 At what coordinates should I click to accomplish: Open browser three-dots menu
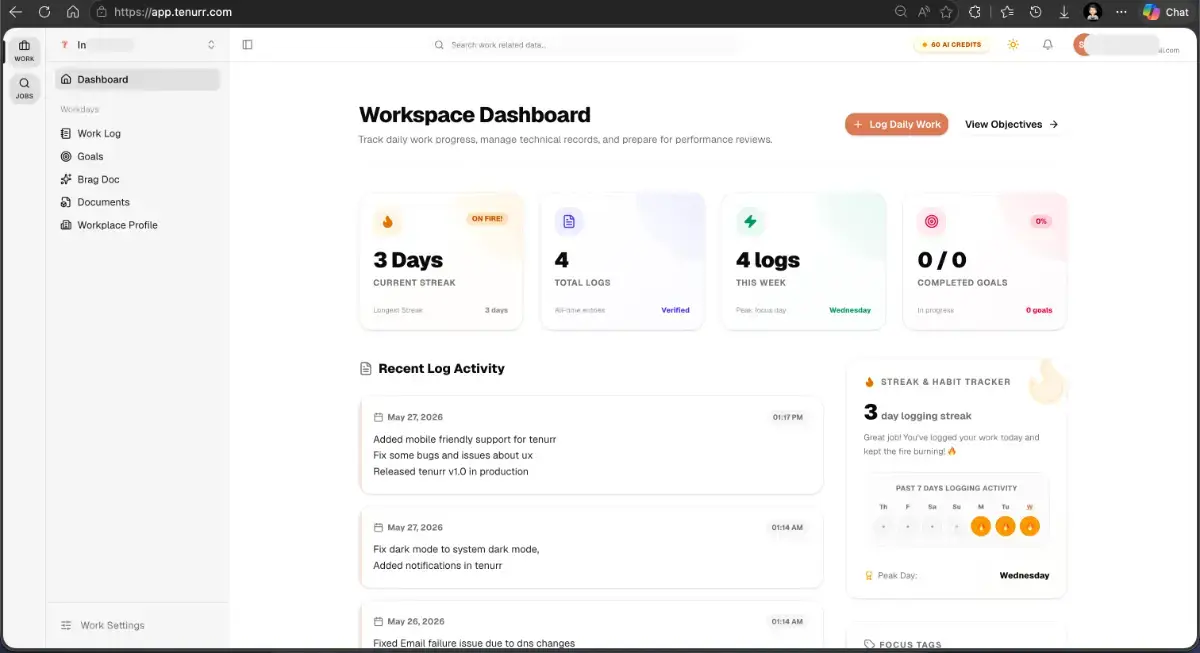coord(1122,12)
